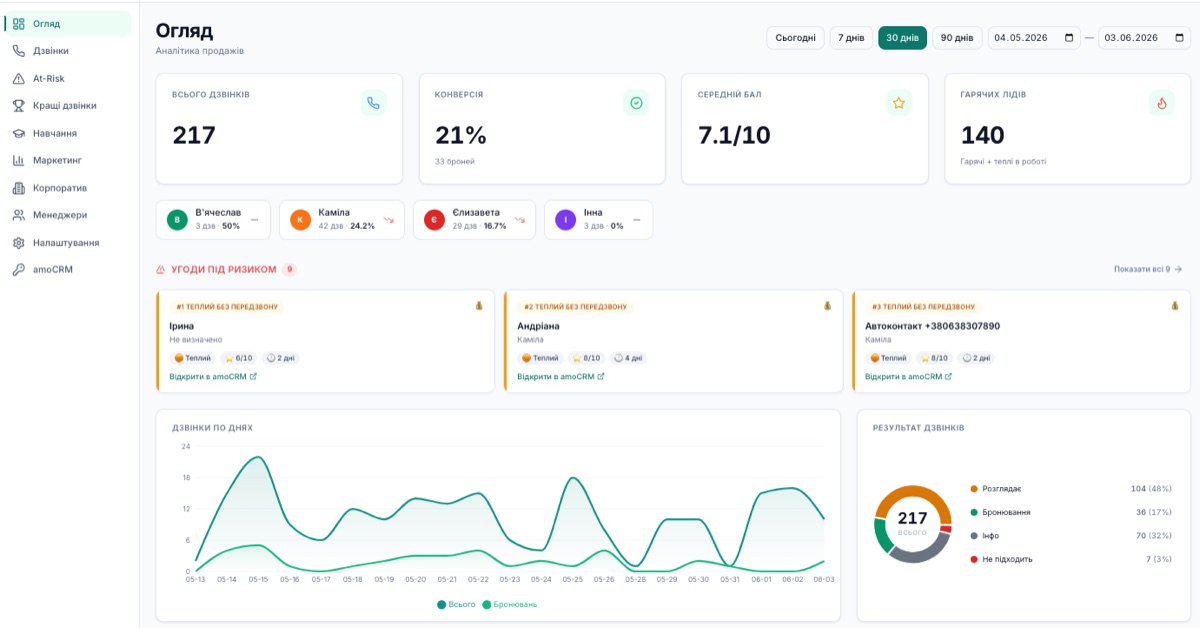Expand all deals via Показати всі 9
Viewport: 1200px width, 628px height.
click(x=1149, y=269)
